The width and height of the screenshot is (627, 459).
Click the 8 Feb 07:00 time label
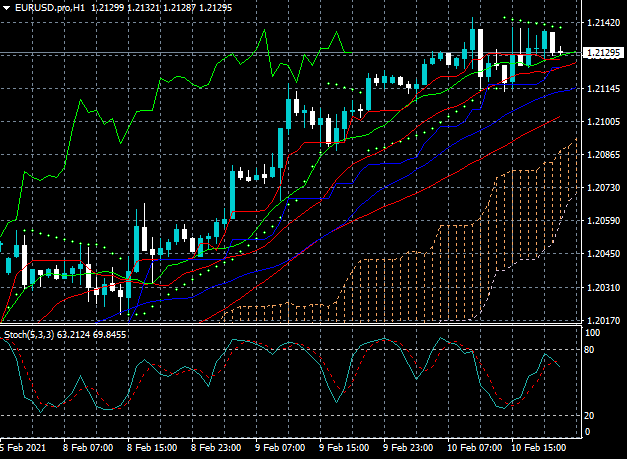coord(88,447)
